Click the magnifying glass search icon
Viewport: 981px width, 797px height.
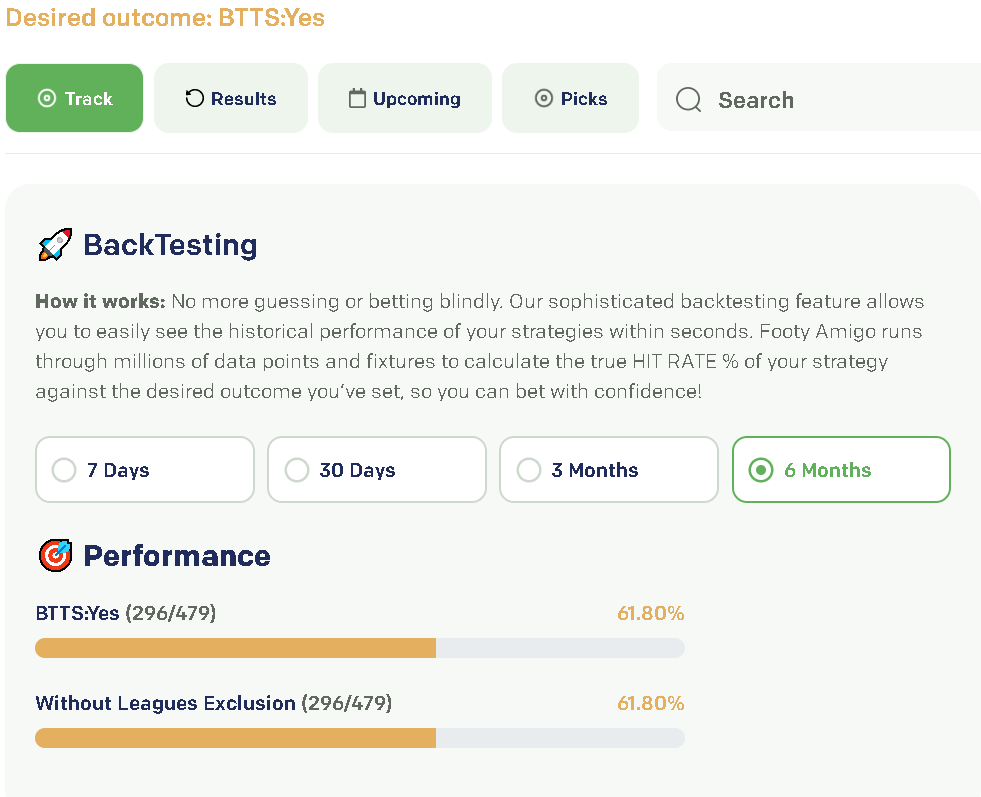(689, 100)
